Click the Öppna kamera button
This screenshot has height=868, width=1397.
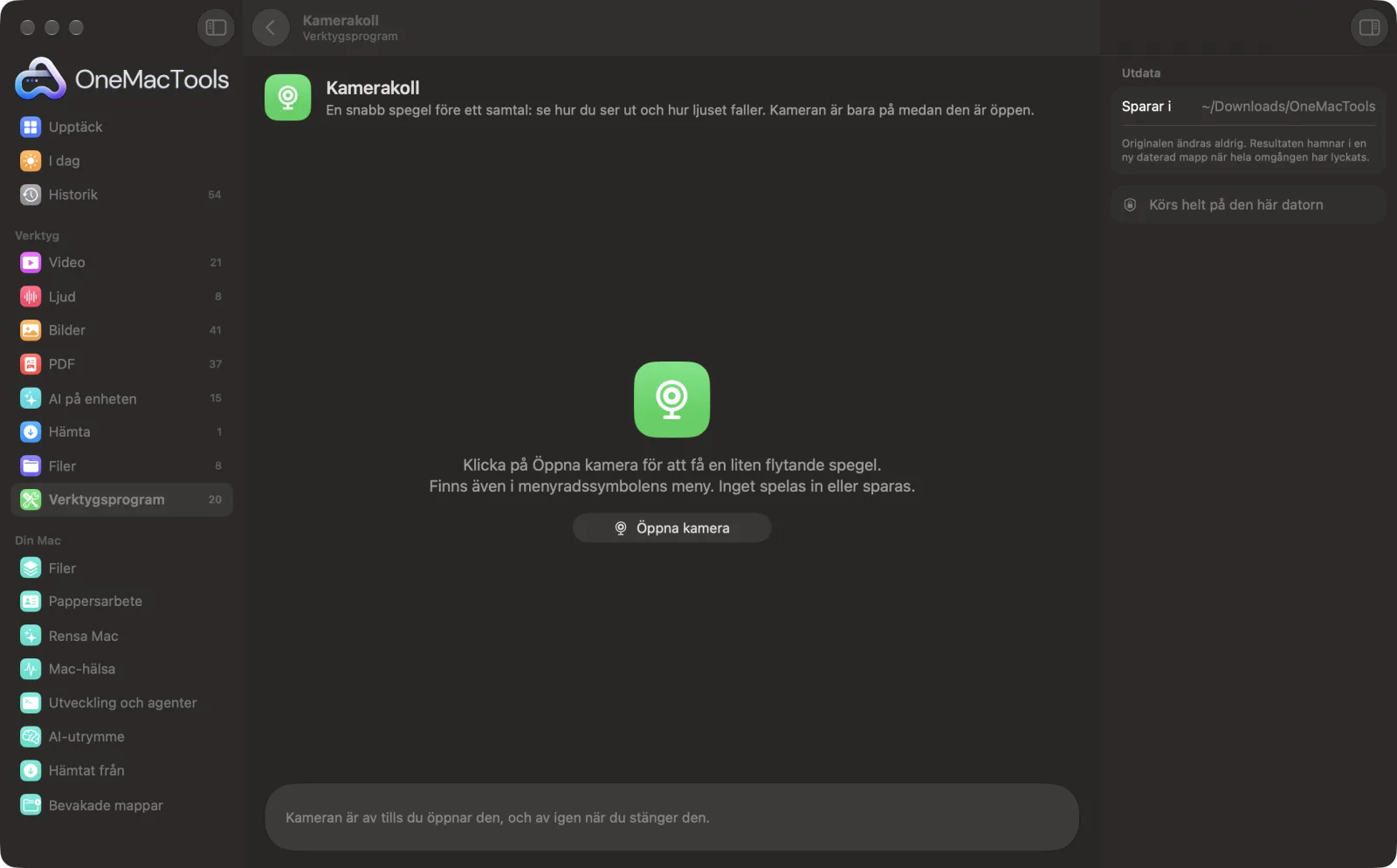point(671,527)
